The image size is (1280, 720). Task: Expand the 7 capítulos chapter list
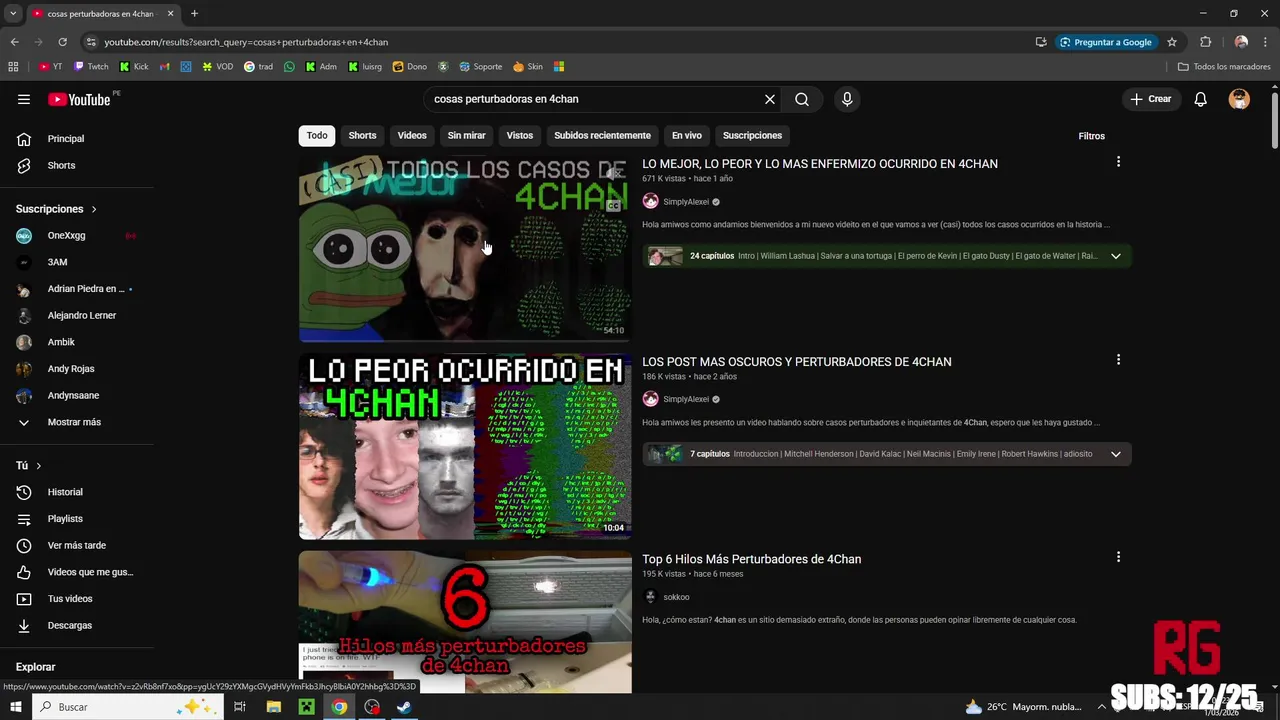click(x=1116, y=454)
